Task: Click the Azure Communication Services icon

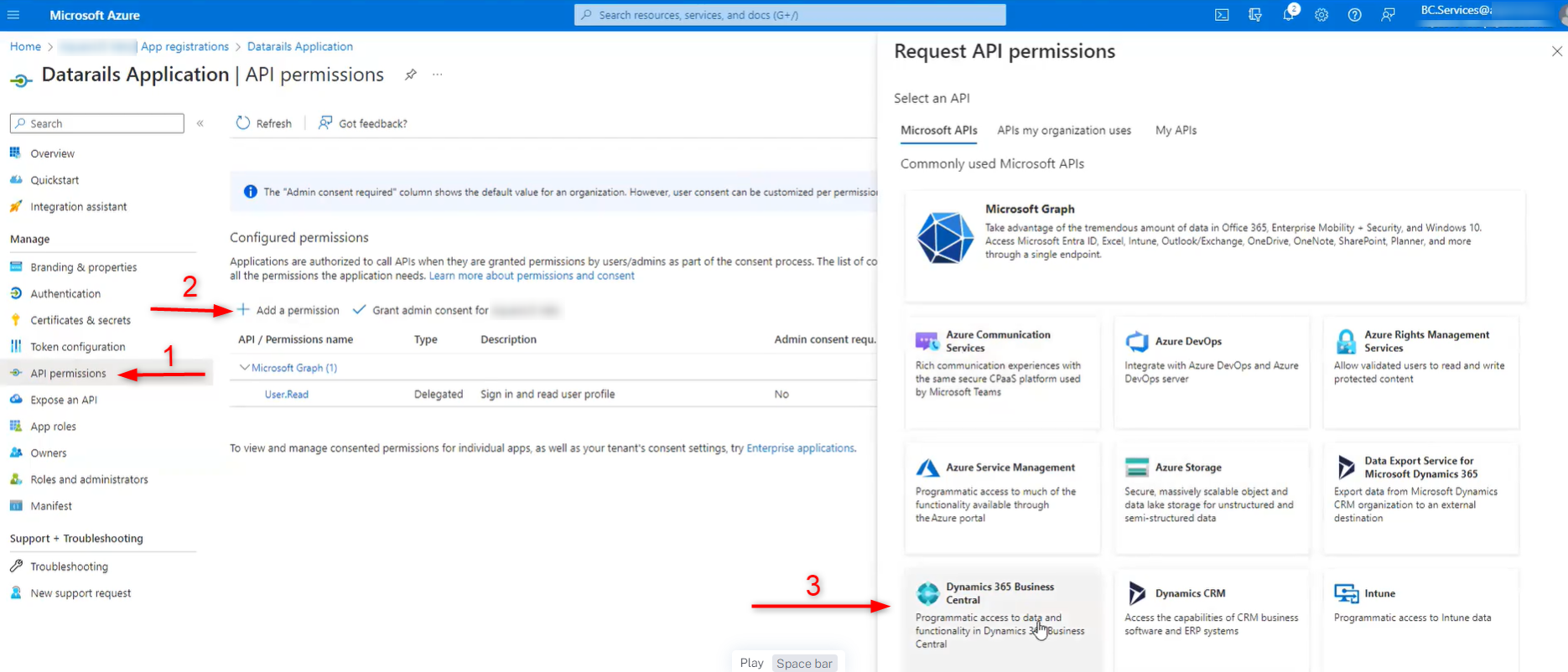Action: click(927, 341)
